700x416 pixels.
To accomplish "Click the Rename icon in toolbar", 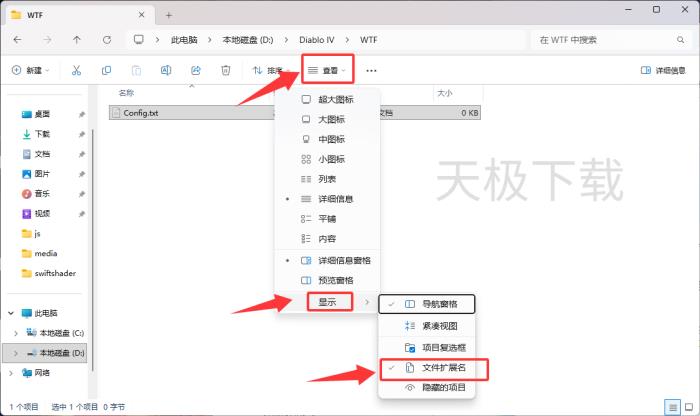I will point(166,70).
